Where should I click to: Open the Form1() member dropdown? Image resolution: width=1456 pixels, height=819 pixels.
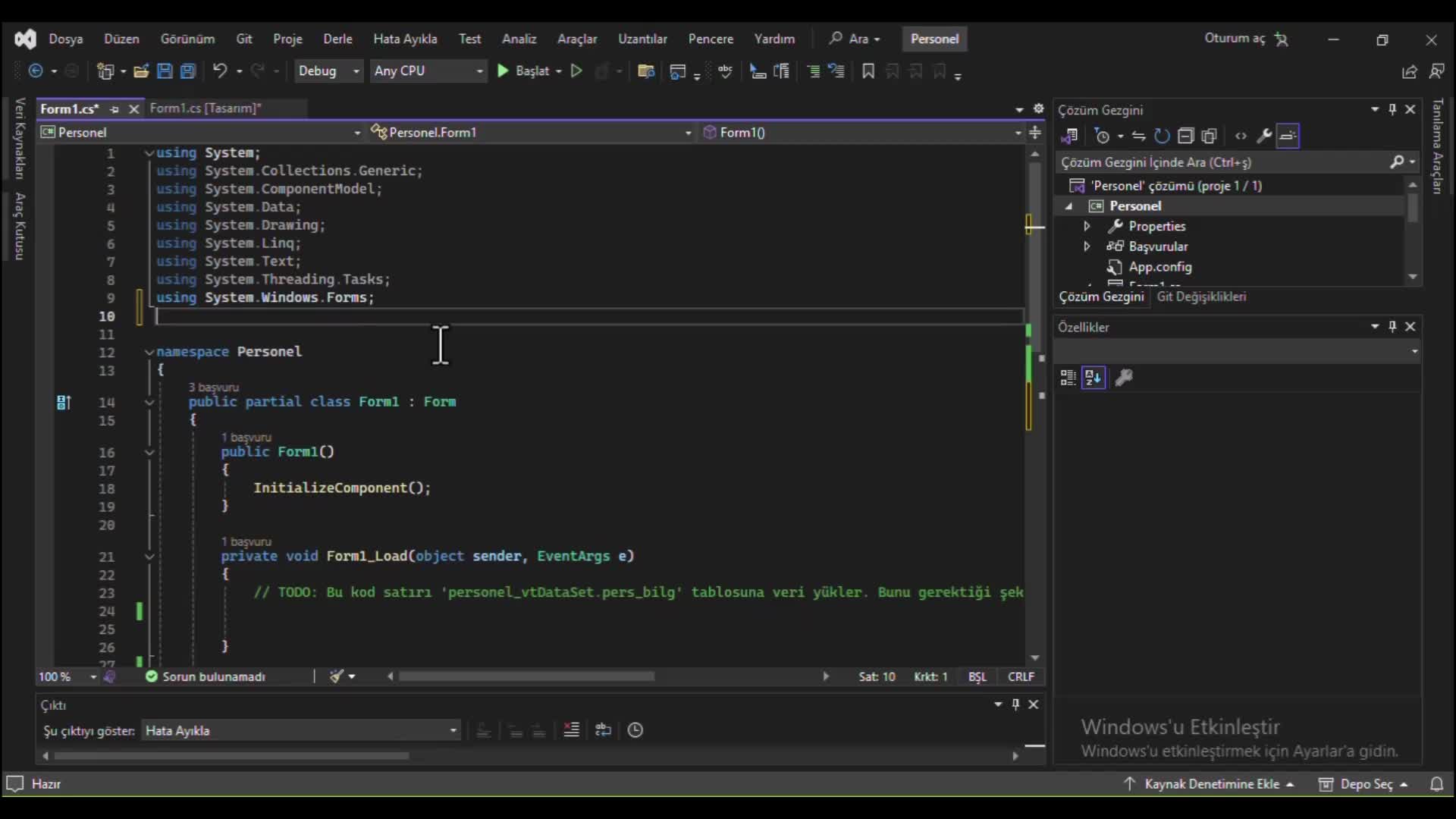point(862,133)
